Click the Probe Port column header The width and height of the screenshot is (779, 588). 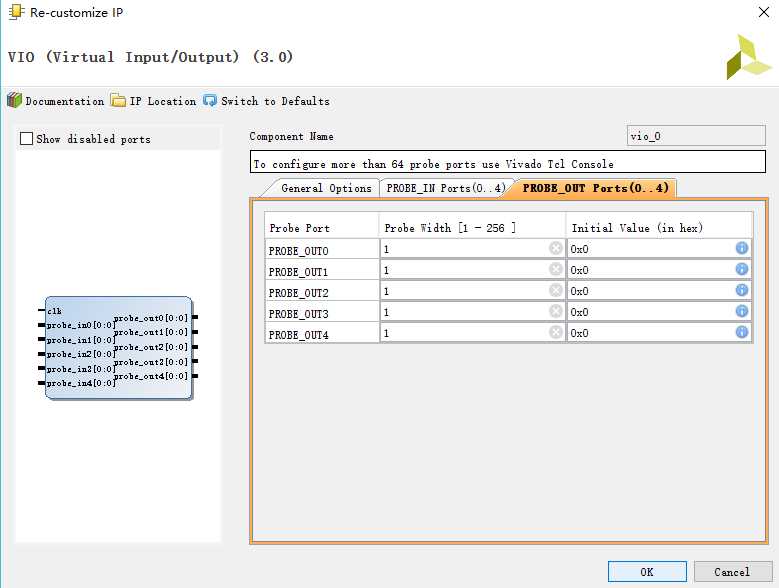[x=300, y=228]
